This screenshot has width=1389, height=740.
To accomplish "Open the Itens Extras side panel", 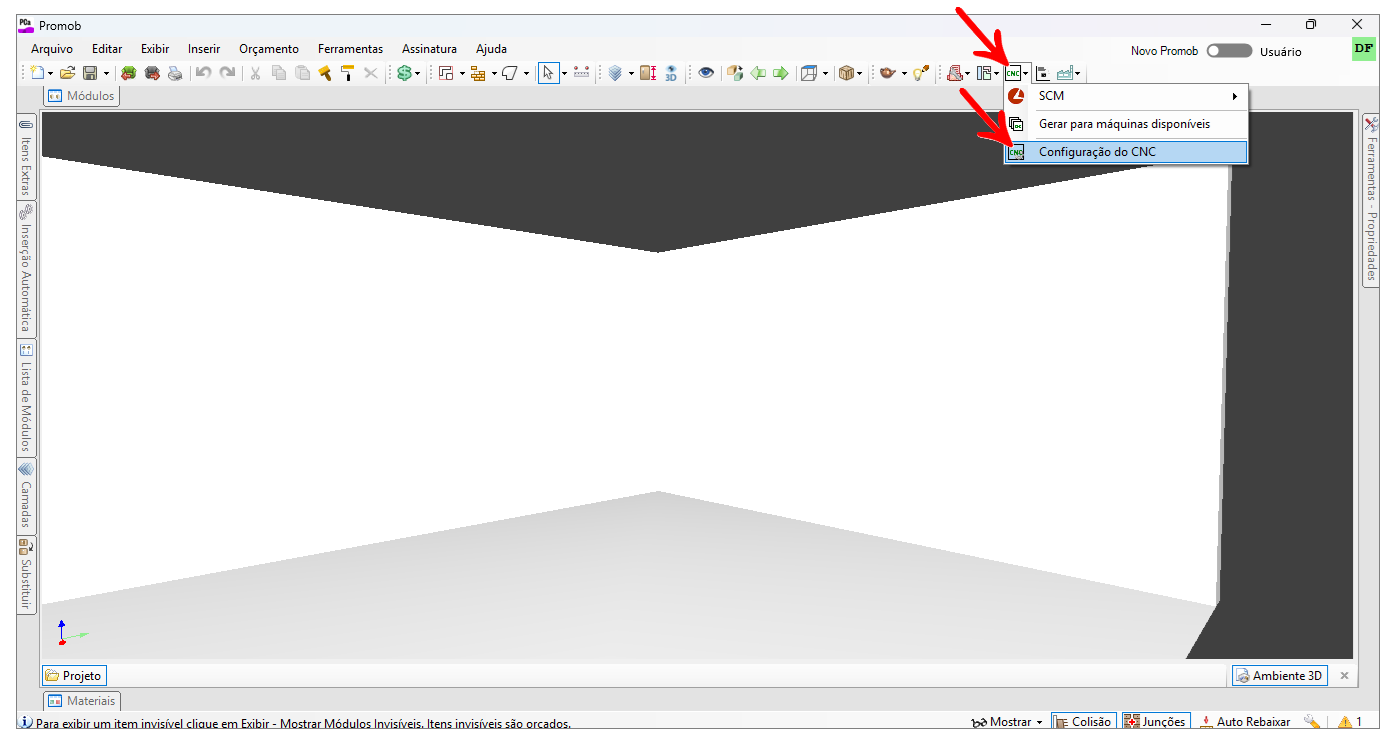I will (x=27, y=158).
